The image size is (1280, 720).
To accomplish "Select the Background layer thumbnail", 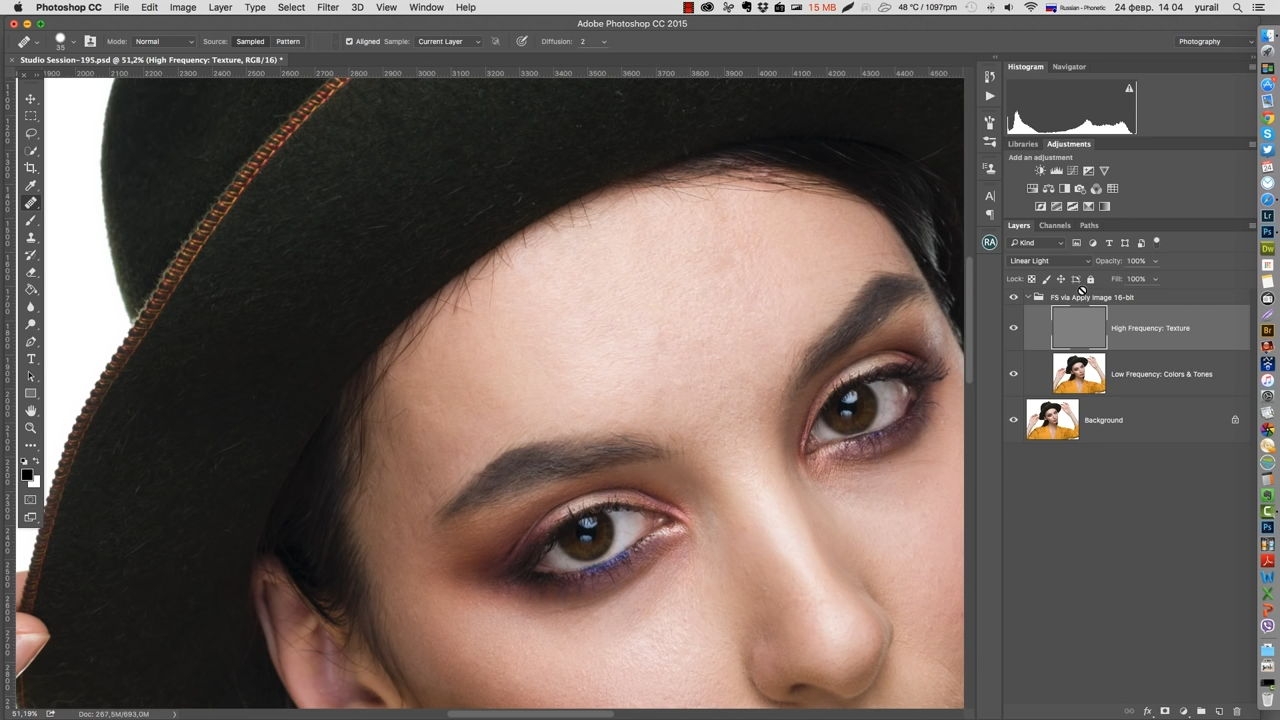I will (1052, 420).
